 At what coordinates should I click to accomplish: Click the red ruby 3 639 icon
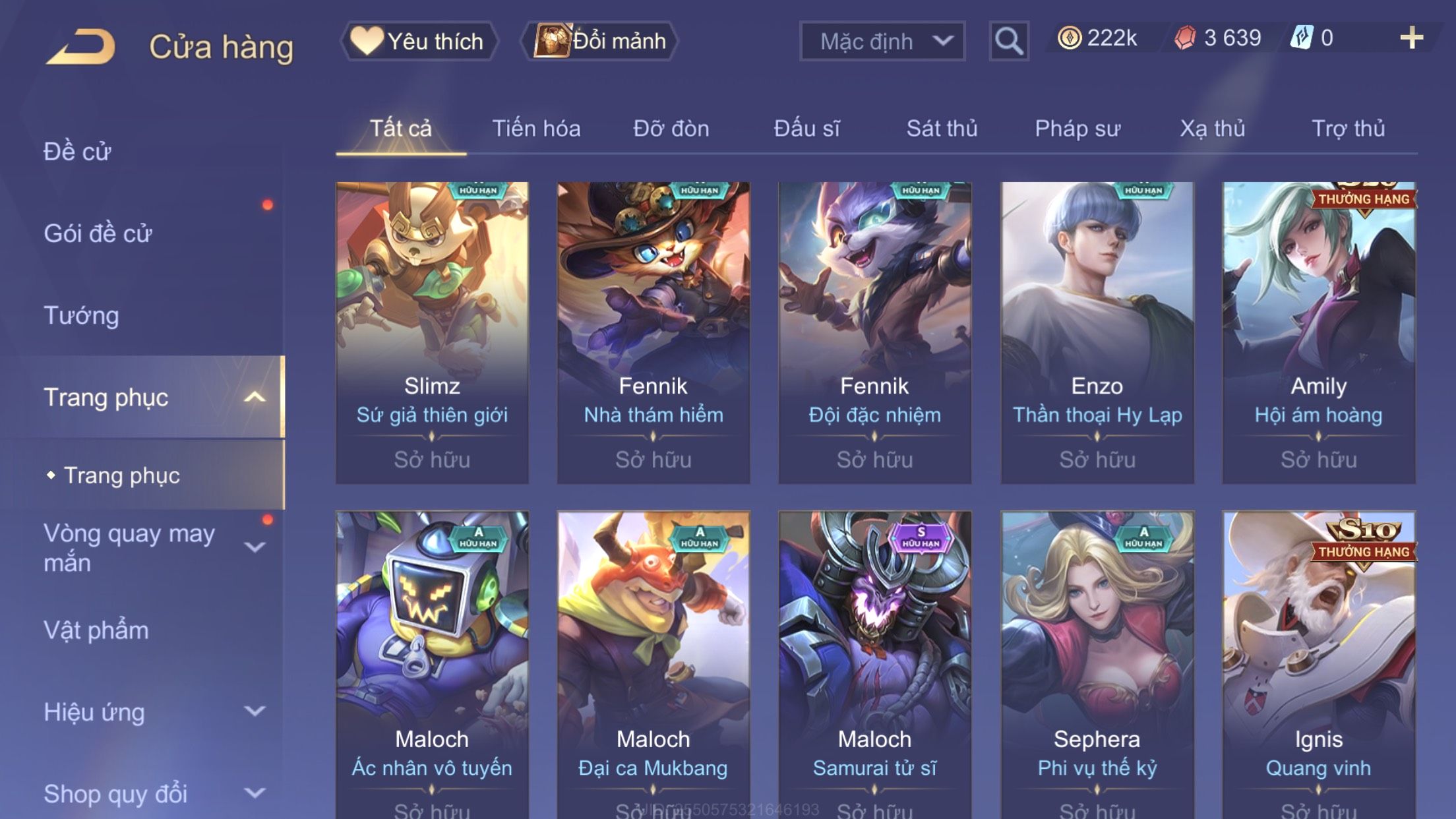pos(1185,38)
